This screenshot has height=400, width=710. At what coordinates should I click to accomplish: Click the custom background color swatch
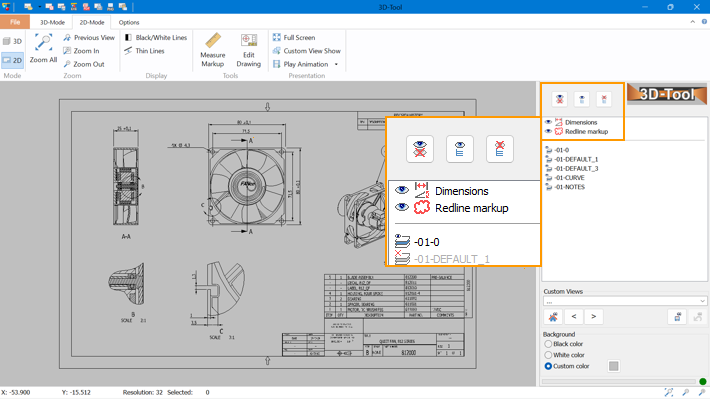pos(614,367)
